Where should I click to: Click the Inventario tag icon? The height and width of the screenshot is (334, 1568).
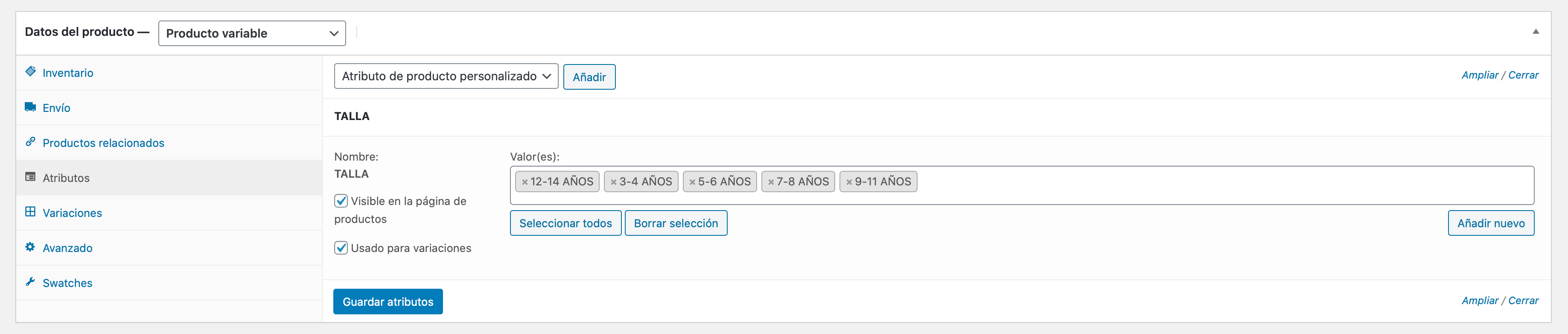click(x=30, y=72)
